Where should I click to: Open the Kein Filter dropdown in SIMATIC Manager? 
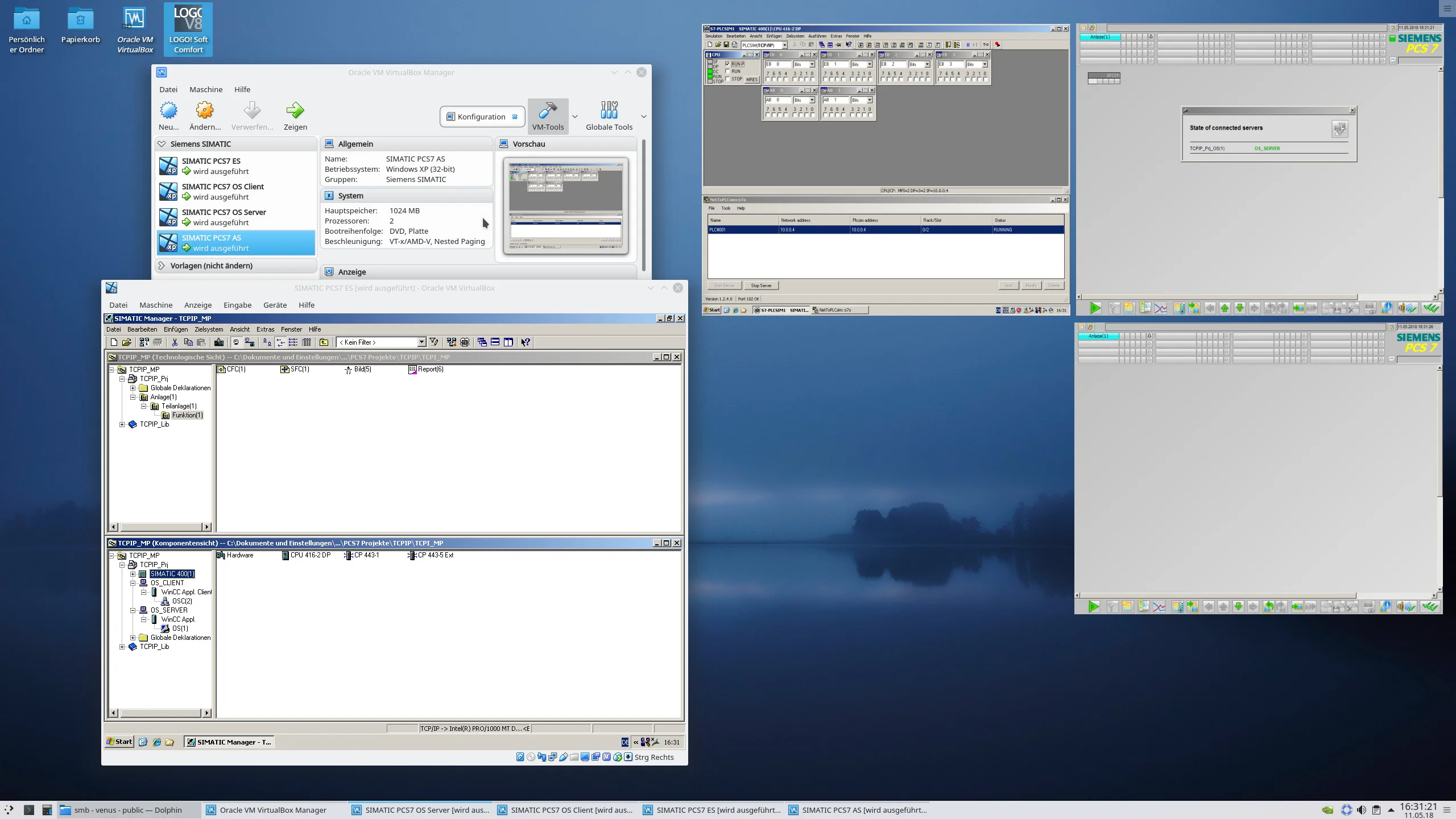point(421,342)
